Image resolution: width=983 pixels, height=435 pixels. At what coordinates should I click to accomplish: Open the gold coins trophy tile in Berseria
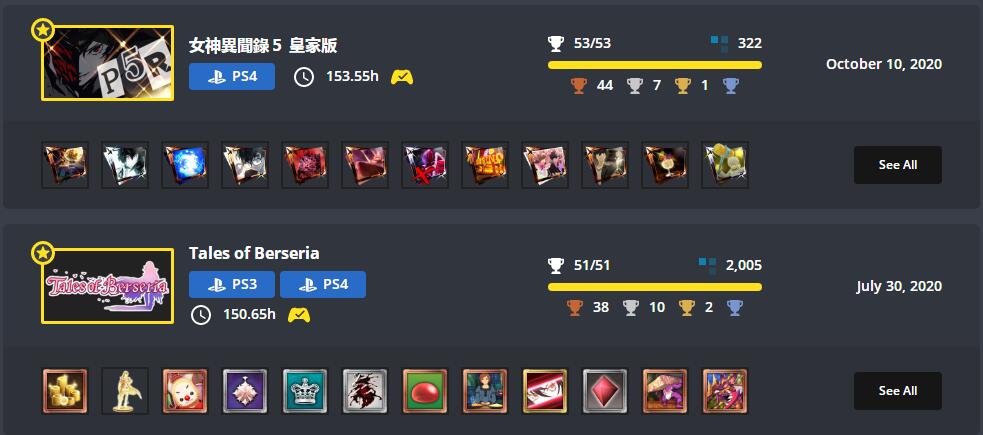click(65, 390)
